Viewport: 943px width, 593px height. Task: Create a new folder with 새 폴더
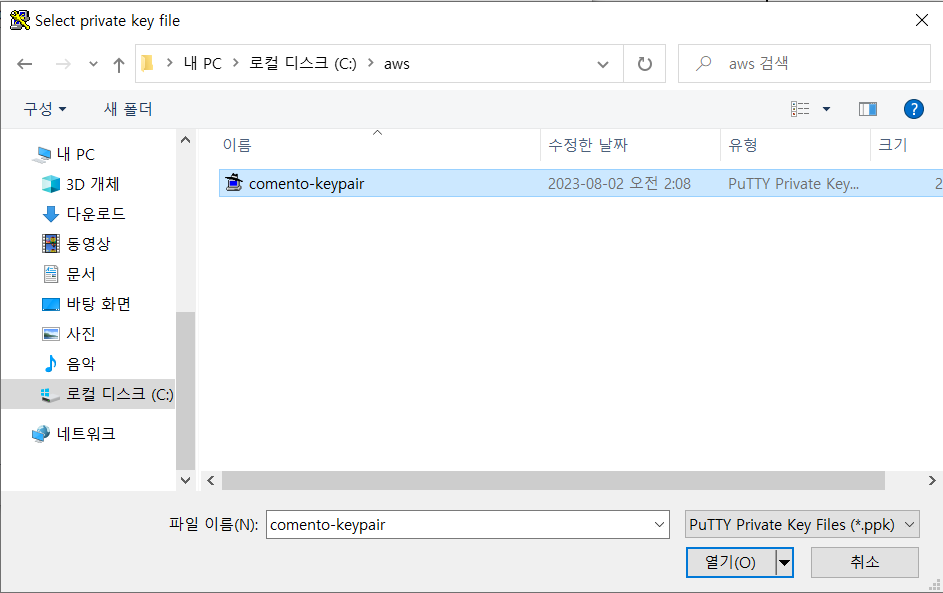128,109
